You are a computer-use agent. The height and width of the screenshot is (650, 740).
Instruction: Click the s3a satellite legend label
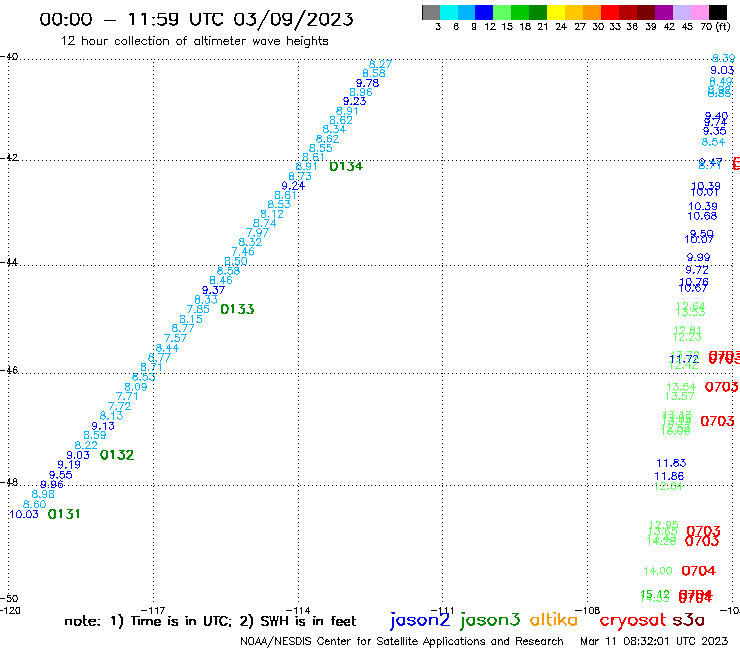[688, 620]
